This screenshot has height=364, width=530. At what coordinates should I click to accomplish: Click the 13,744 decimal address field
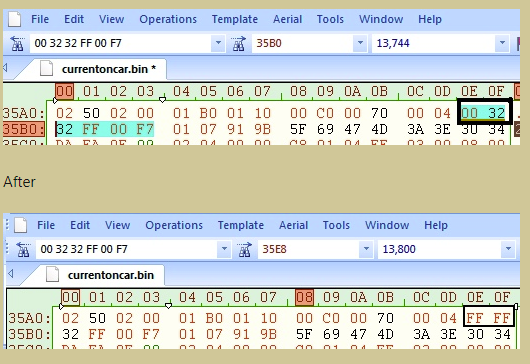tap(434, 43)
